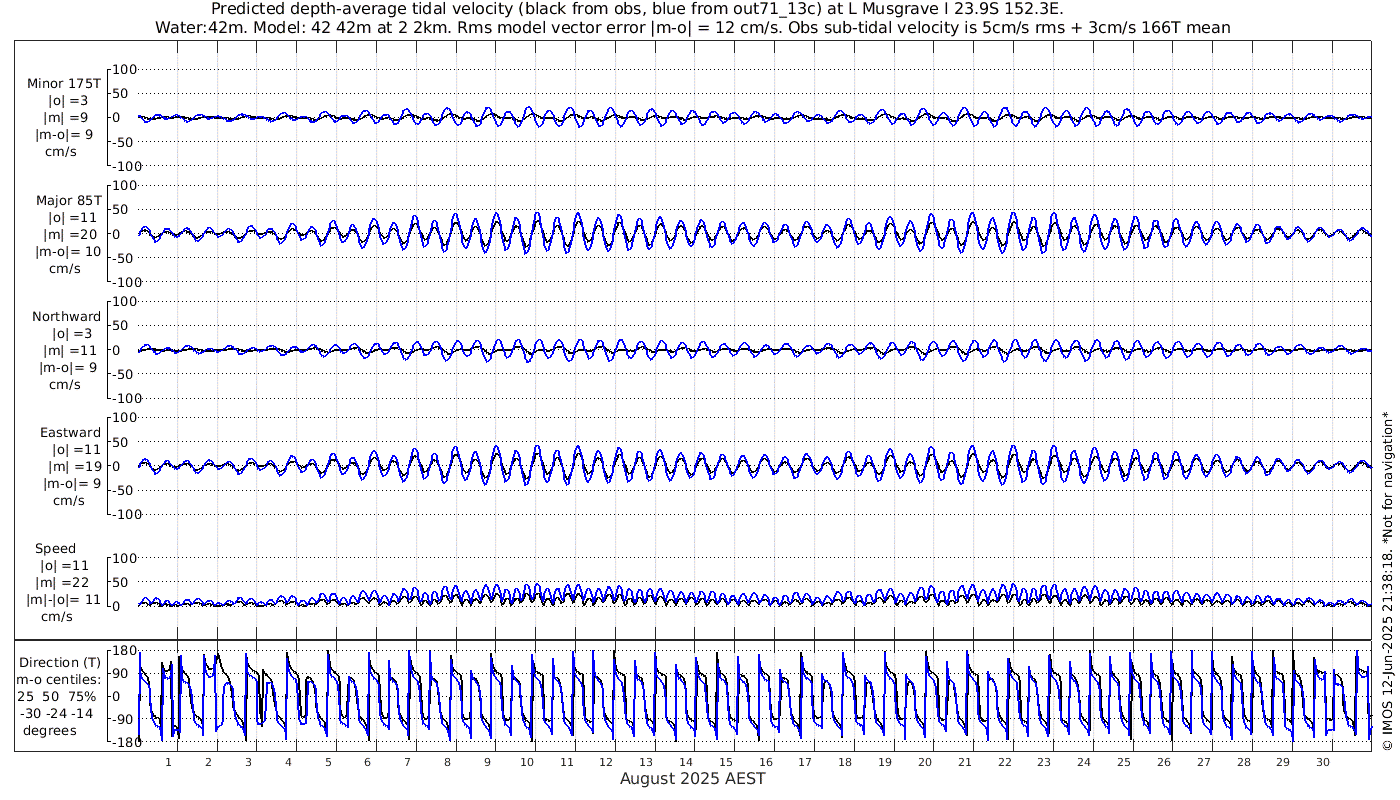1400x800 pixels.
Task: Click the -90 tick on the Direction axis
Action: [123, 719]
